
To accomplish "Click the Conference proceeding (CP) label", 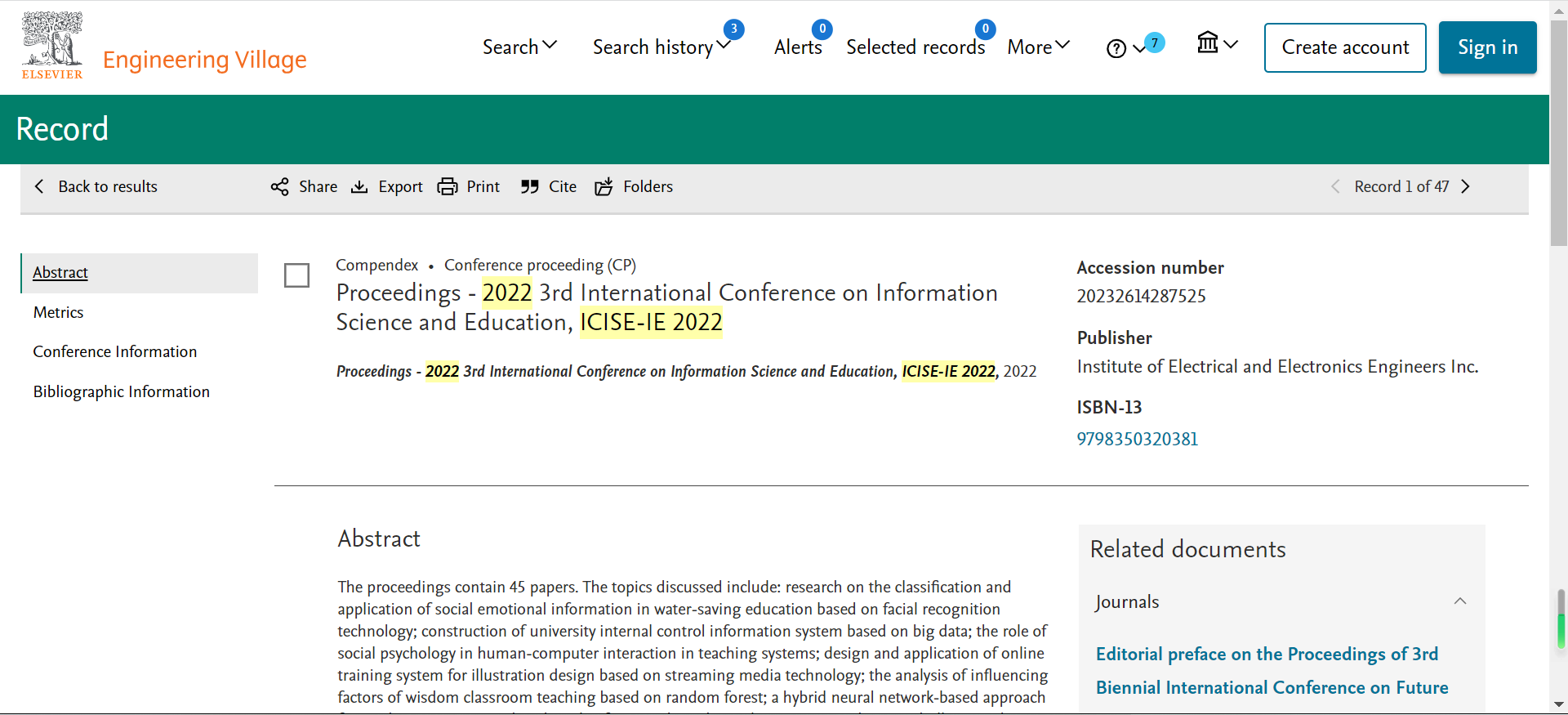I will (x=540, y=265).
